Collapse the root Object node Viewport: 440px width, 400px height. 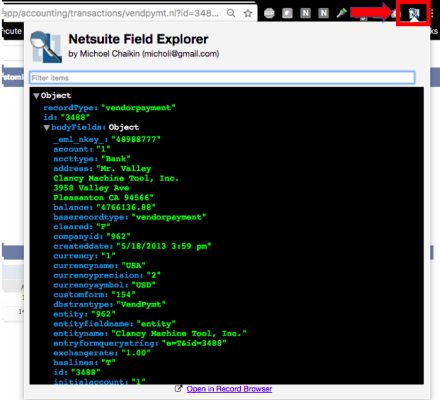pyautogui.click(x=36, y=96)
